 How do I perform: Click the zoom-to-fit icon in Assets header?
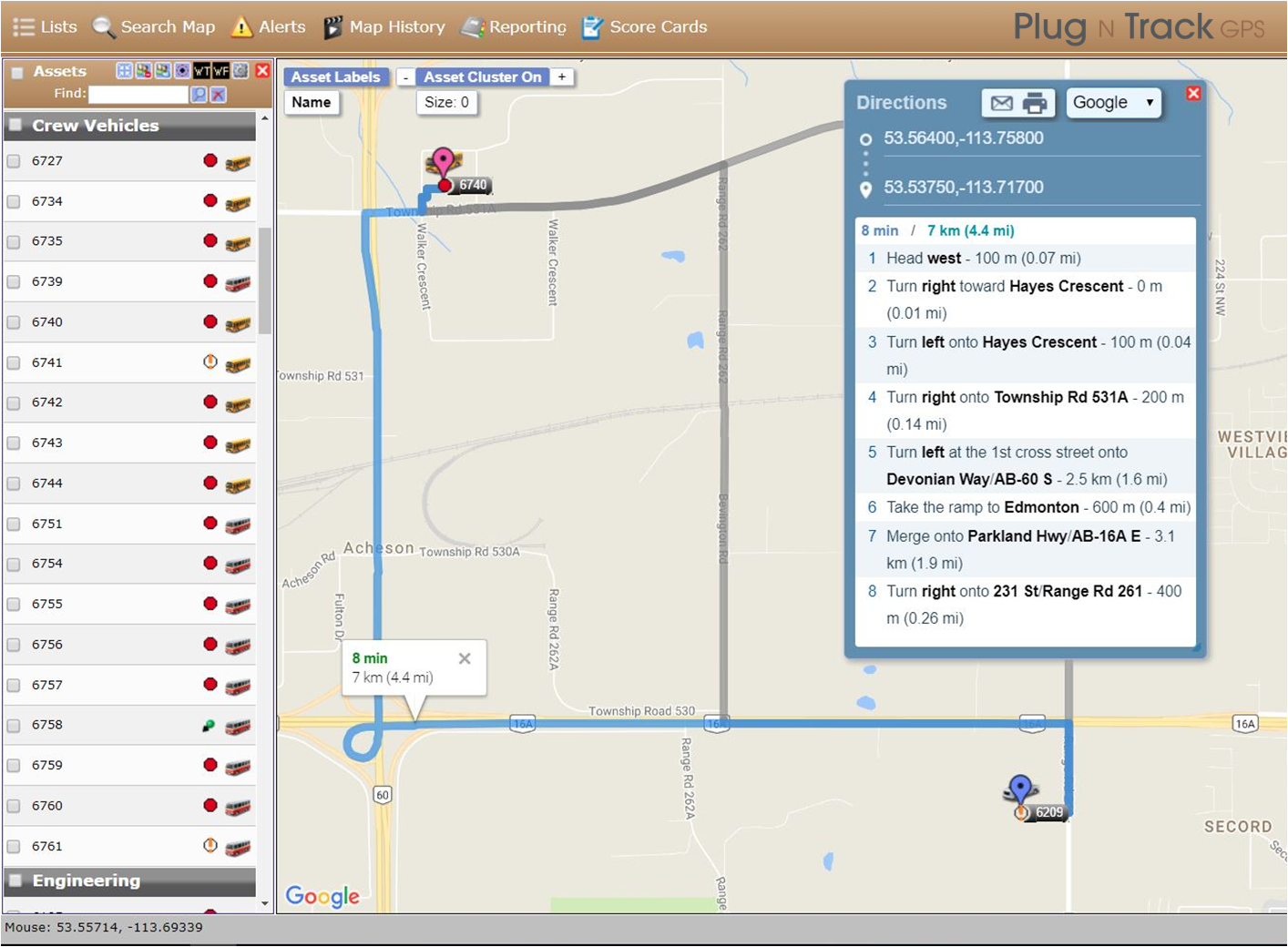click(124, 70)
